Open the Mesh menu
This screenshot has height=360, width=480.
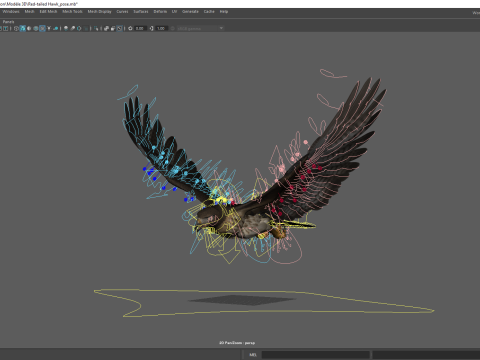click(x=29, y=12)
